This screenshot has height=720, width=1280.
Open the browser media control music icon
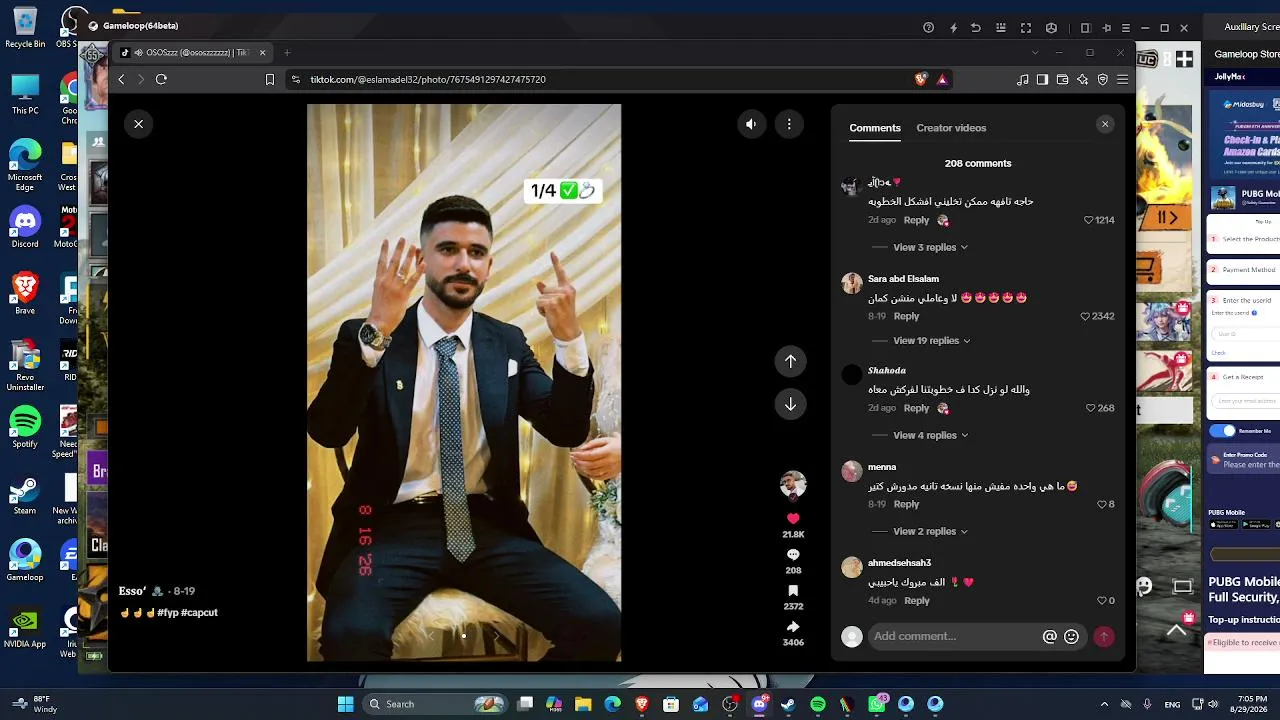pyautogui.click(x=1022, y=79)
